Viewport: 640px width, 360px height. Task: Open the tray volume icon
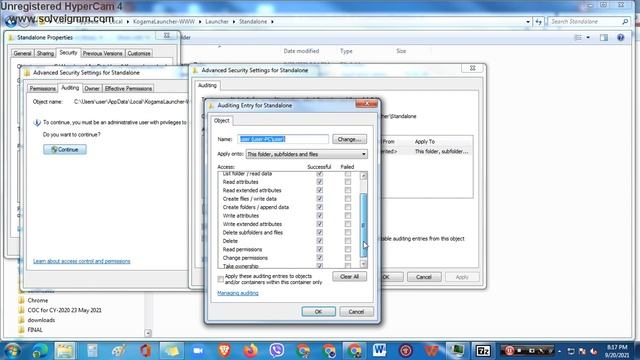pyautogui.click(x=594, y=351)
